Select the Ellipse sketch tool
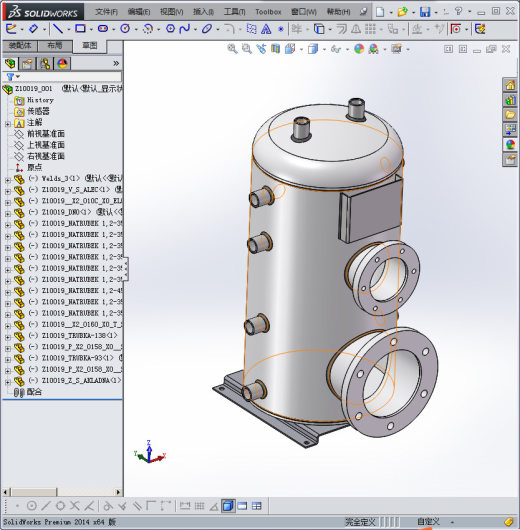The height and width of the screenshot is (530, 520). (207, 29)
